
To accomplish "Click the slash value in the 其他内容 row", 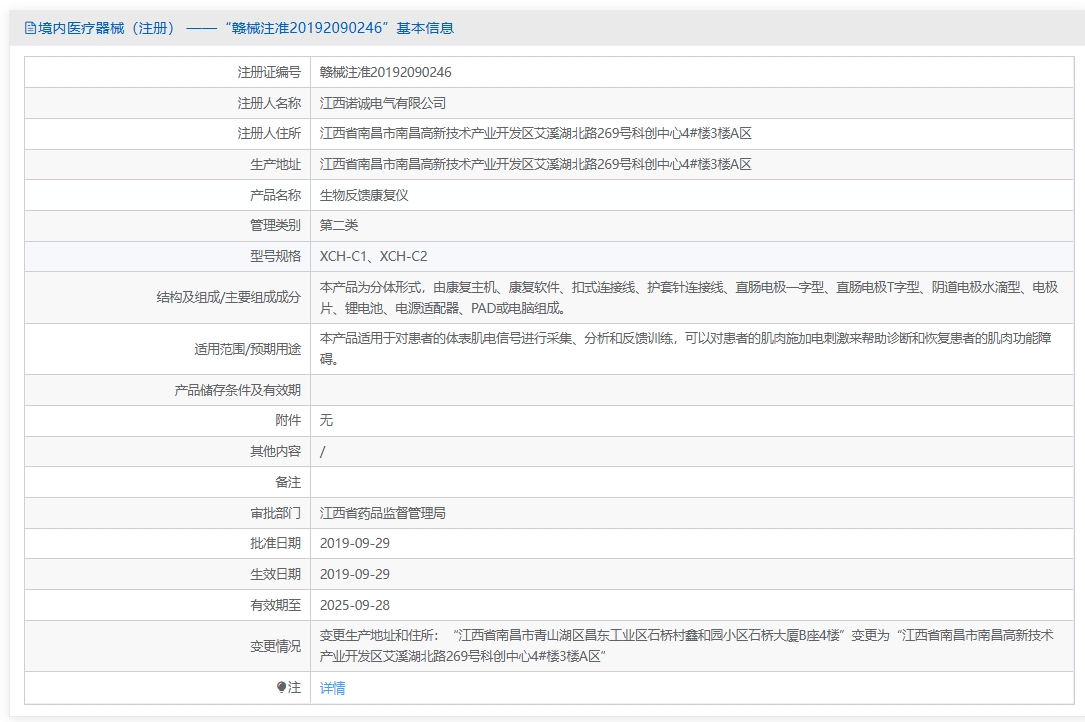I will coord(322,452).
